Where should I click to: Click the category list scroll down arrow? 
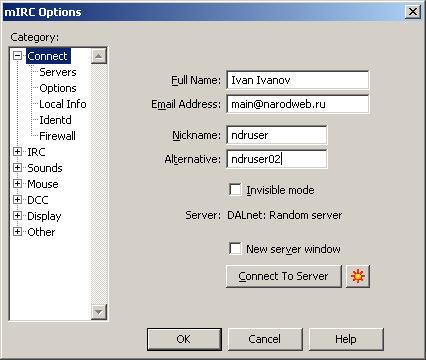click(x=99, y=312)
